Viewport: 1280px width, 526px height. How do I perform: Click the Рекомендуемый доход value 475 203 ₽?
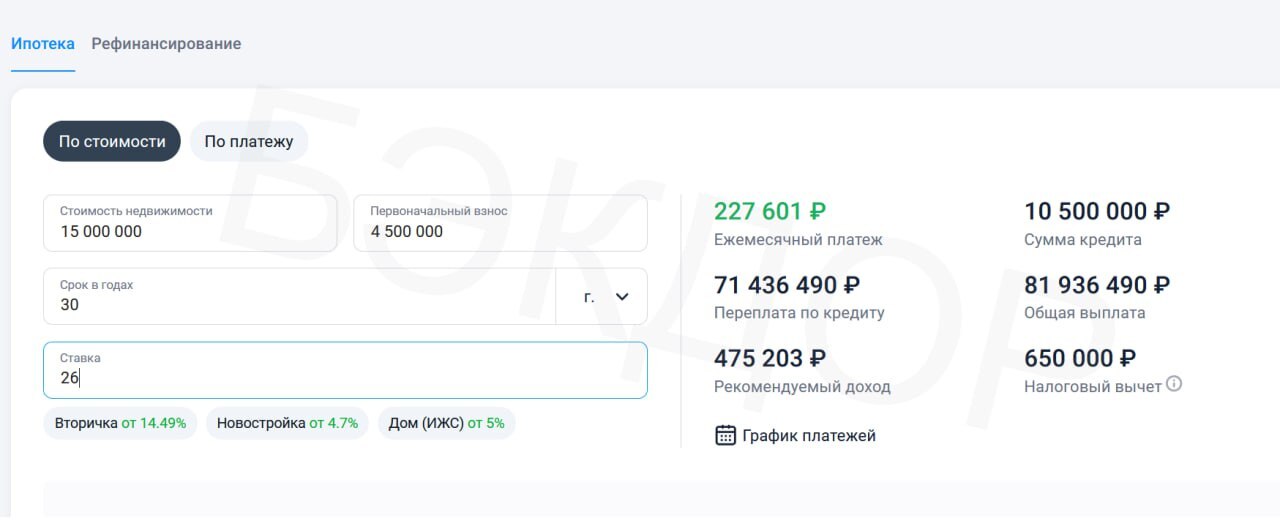(x=770, y=358)
